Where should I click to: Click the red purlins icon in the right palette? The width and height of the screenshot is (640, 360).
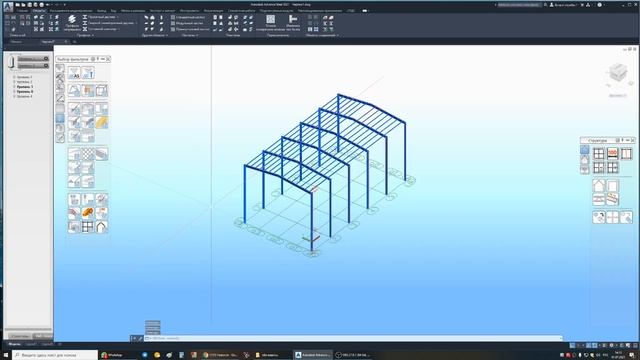click(612, 199)
